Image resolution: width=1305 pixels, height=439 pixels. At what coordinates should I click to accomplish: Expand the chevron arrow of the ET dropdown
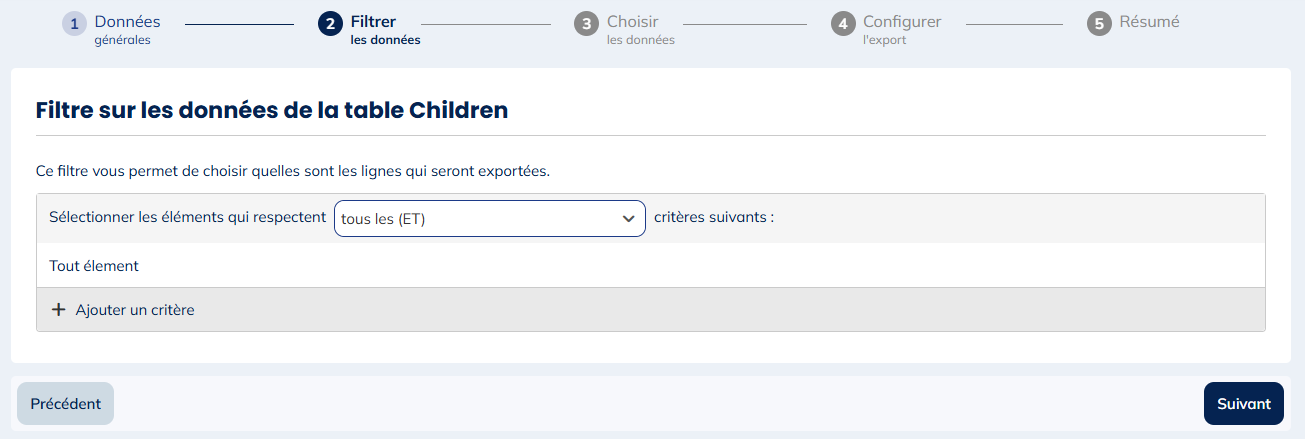click(x=628, y=219)
